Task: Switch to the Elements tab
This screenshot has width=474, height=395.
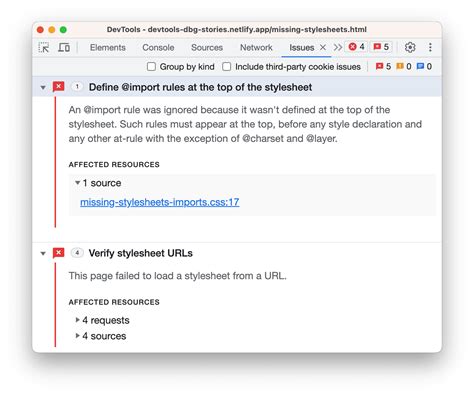Action: pyautogui.click(x=108, y=47)
